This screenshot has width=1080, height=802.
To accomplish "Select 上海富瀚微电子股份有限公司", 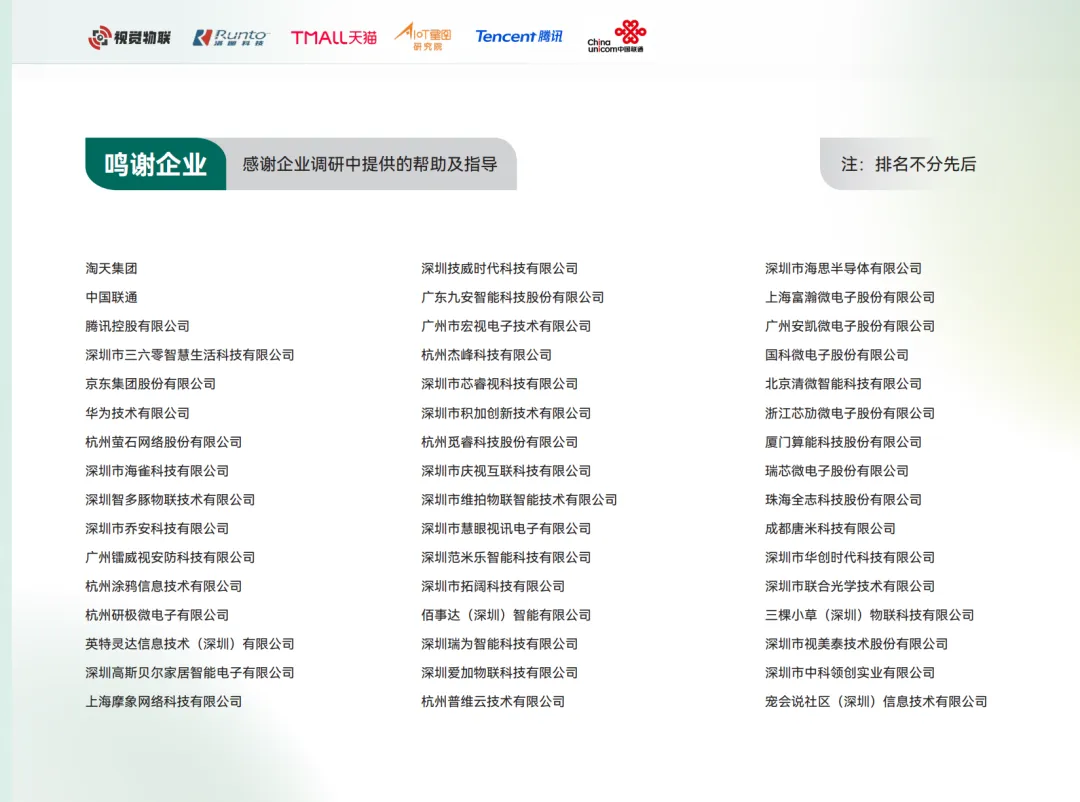I will [x=850, y=297].
